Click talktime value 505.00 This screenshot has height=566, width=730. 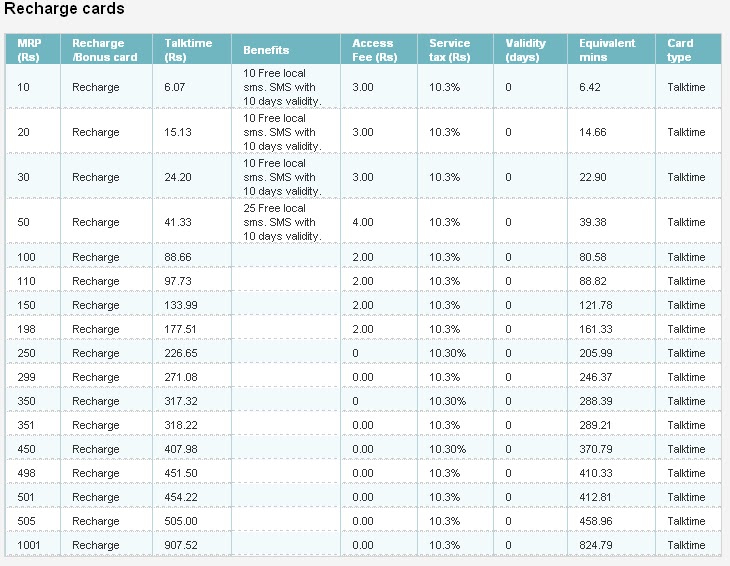[x=181, y=521]
